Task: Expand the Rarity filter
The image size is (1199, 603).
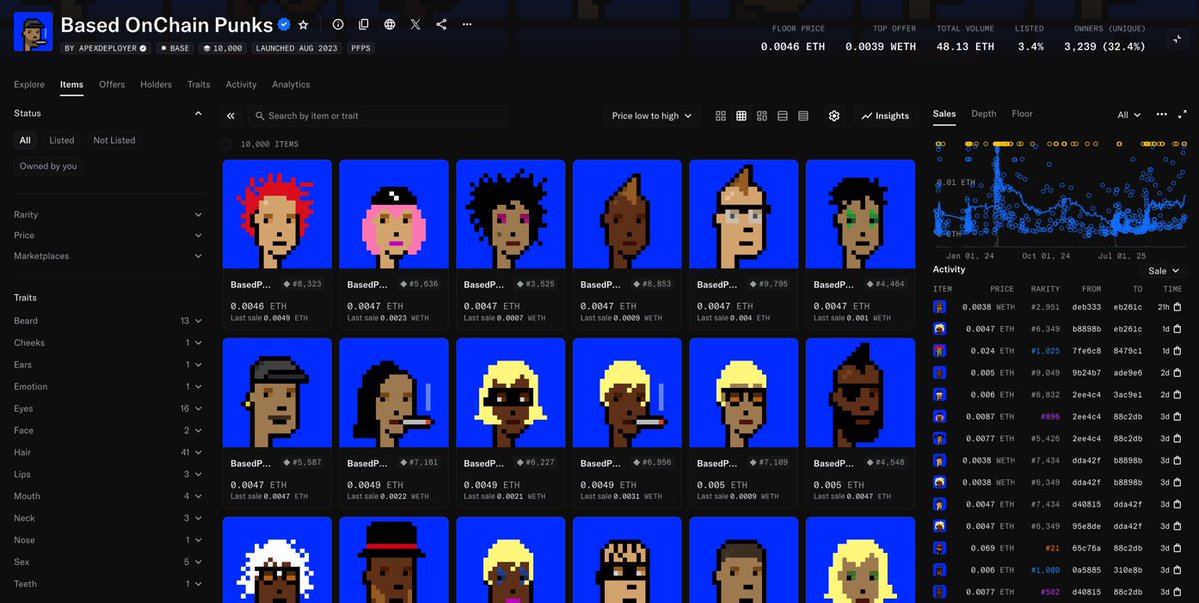Action: [x=108, y=215]
